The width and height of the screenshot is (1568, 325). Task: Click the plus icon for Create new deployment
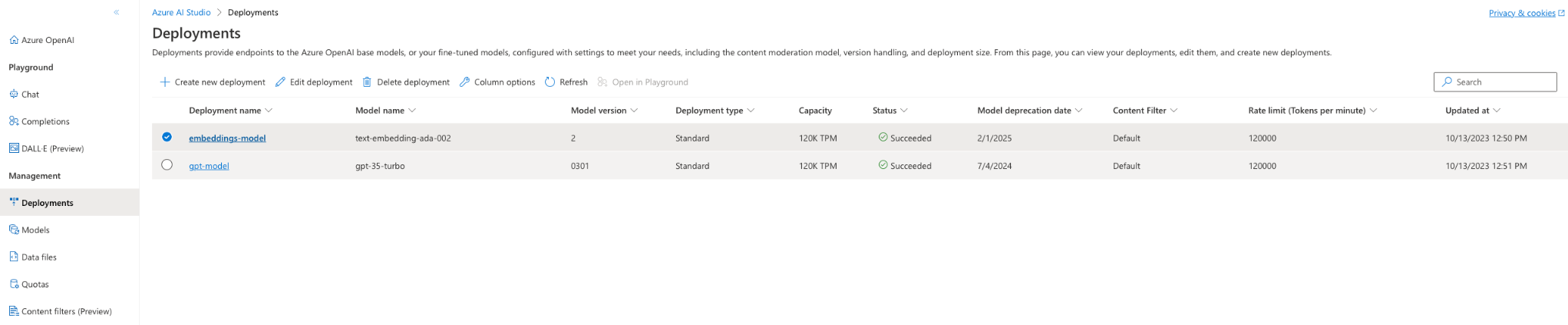pos(164,82)
